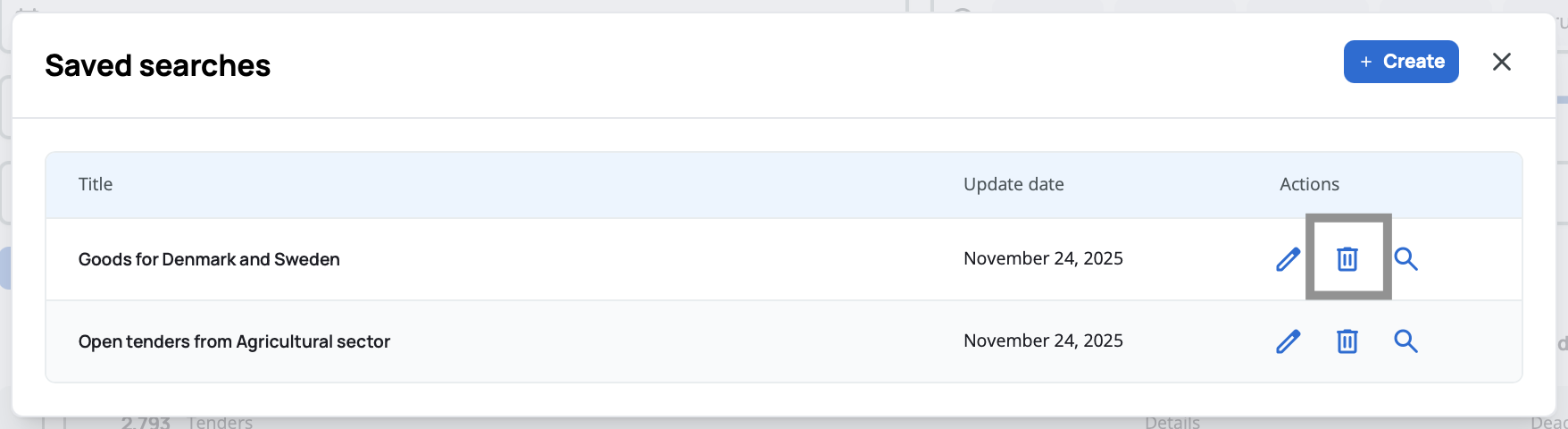Click the Agricultural sector row update date

pos(1043,341)
